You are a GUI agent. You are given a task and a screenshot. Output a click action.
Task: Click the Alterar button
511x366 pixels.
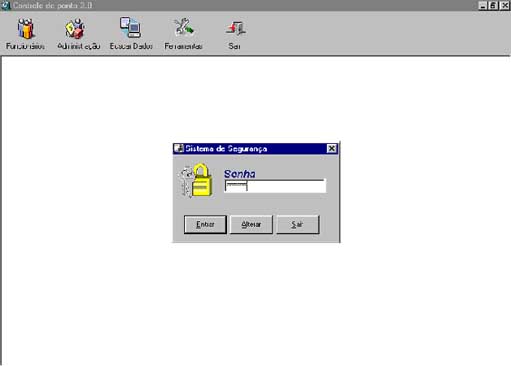[251, 224]
